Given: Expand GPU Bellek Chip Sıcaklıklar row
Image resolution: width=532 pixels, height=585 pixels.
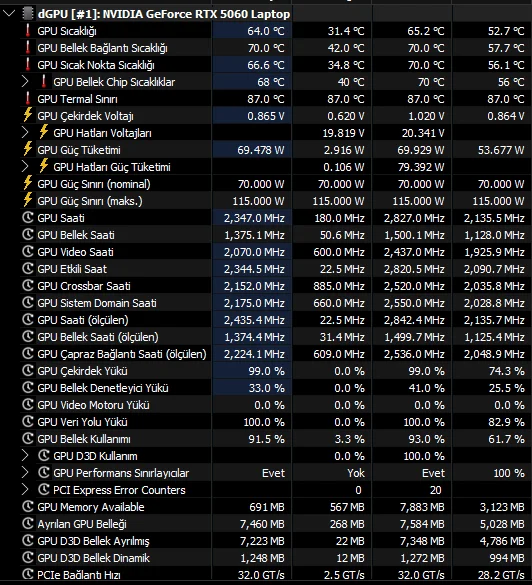Looking at the screenshot, I should [x=25, y=82].
